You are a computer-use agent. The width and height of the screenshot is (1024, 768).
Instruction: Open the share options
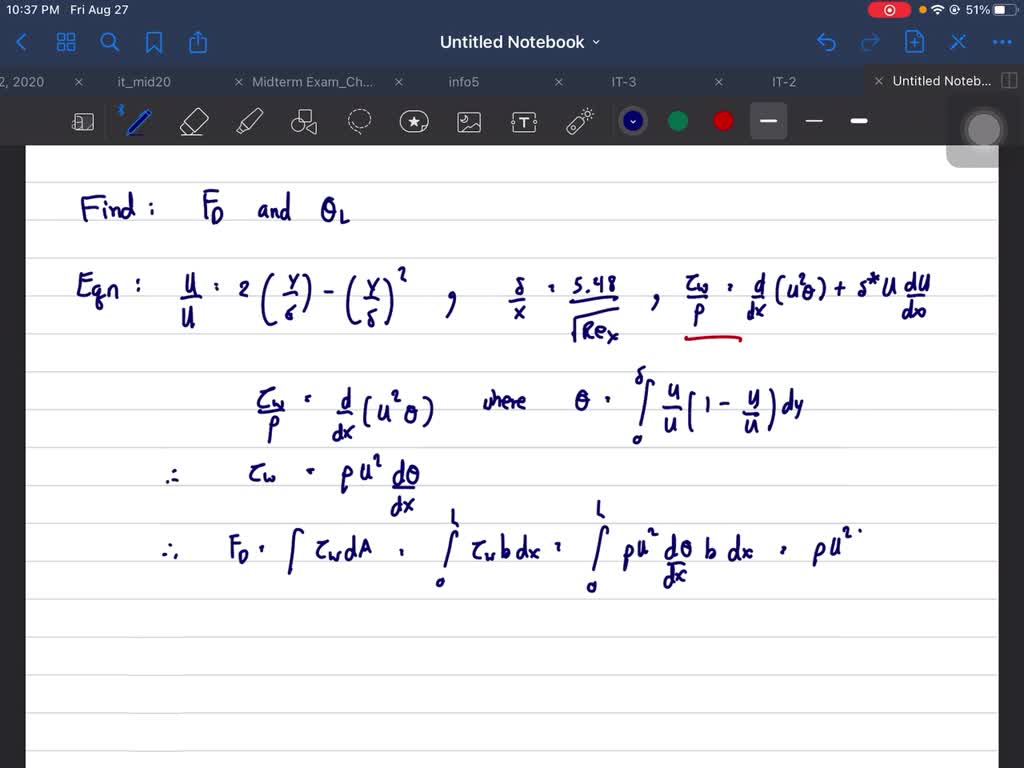(197, 42)
